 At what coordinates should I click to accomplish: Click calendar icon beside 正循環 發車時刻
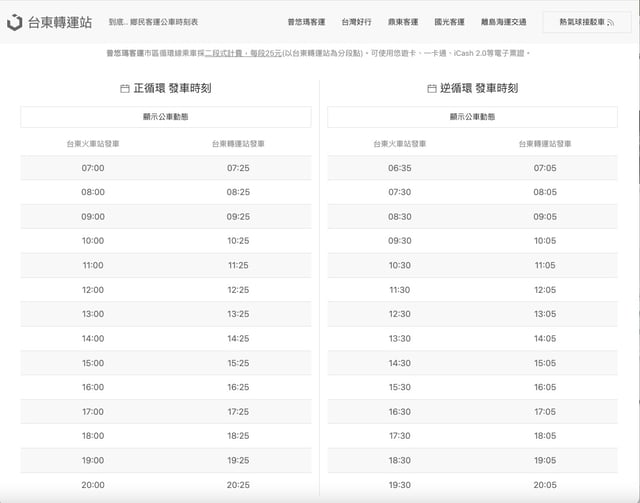(x=125, y=89)
